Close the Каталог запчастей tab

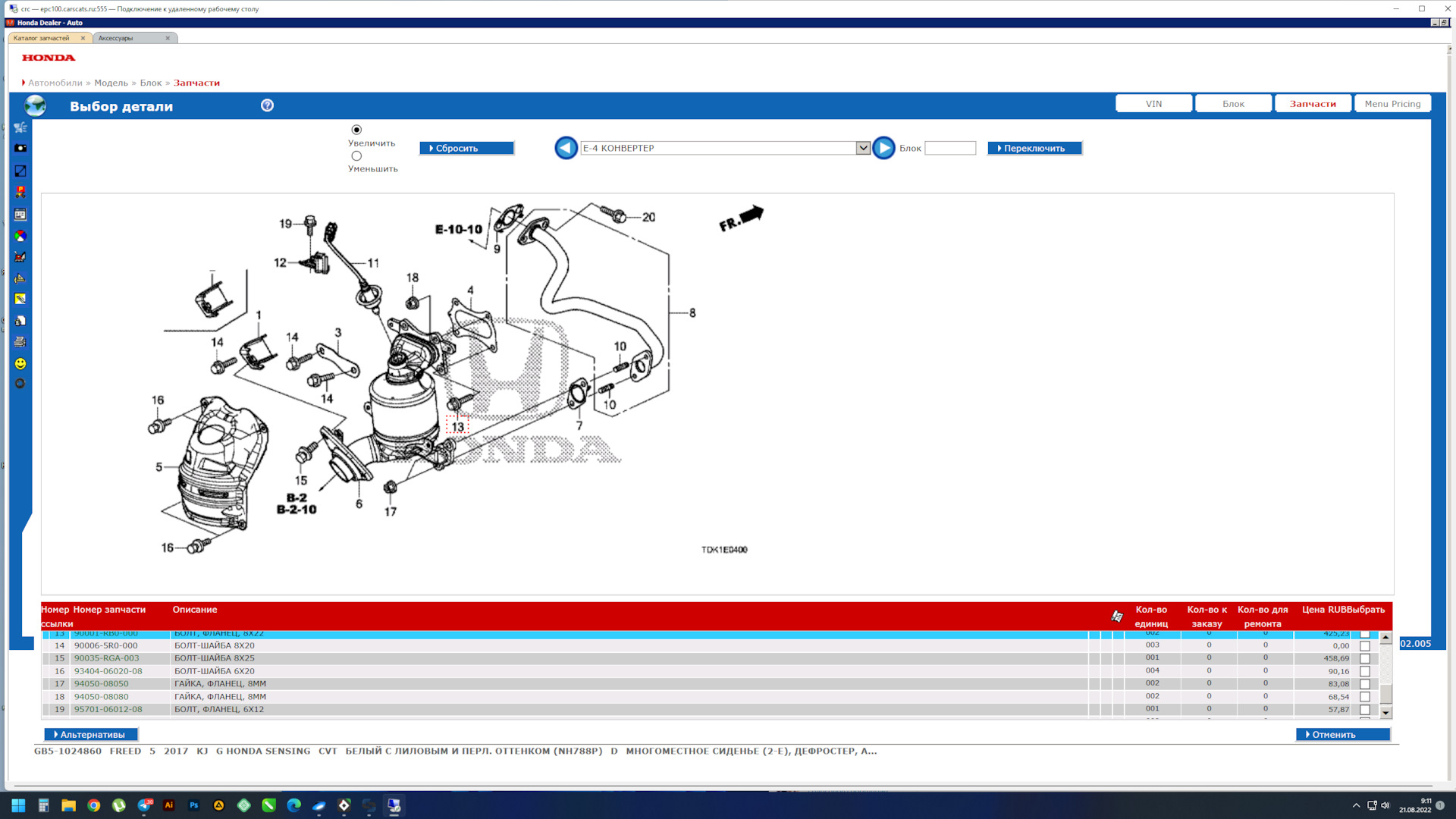click(83, 38)
